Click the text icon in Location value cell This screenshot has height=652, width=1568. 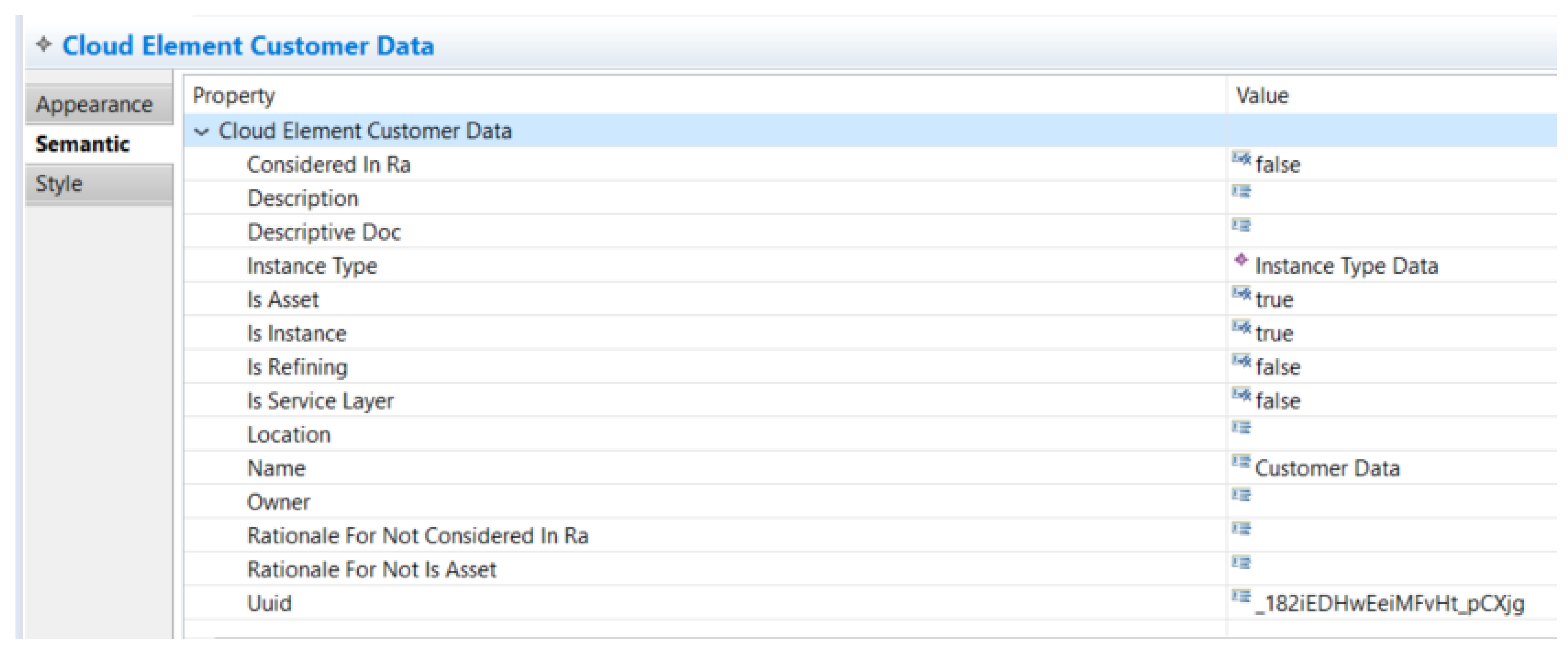[1241, 428]
